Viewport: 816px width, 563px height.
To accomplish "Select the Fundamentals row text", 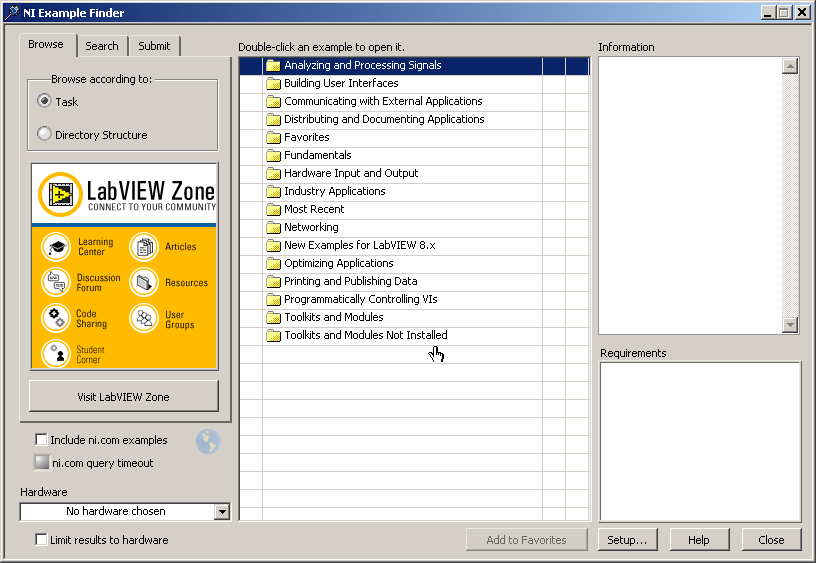I will pyautogui.click(x=317, y=155).
